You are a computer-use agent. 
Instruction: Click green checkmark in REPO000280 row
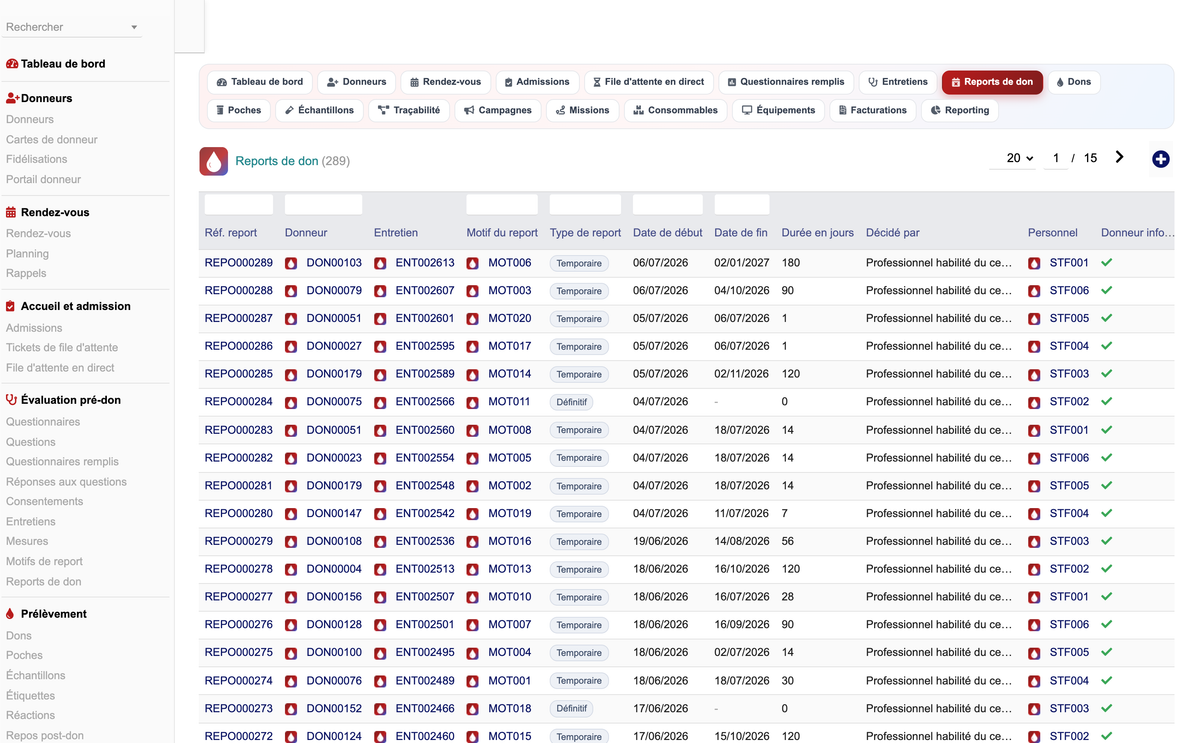1107,513
